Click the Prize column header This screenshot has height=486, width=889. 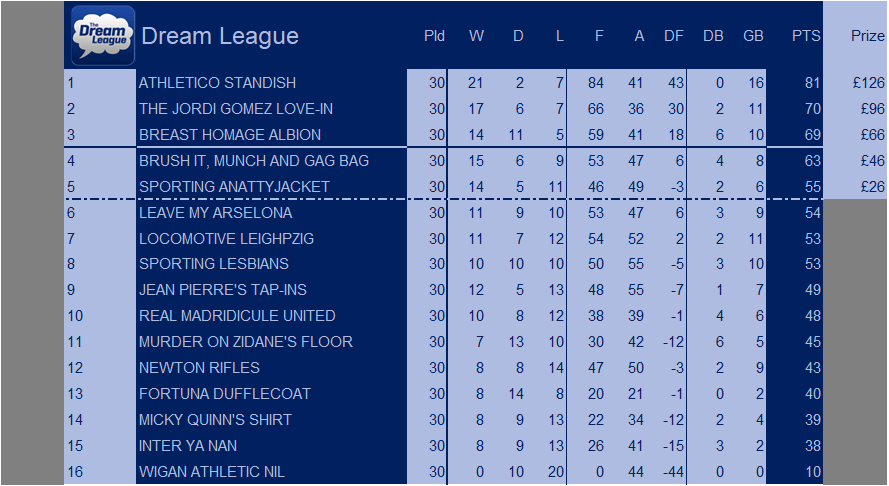(867, 36)
